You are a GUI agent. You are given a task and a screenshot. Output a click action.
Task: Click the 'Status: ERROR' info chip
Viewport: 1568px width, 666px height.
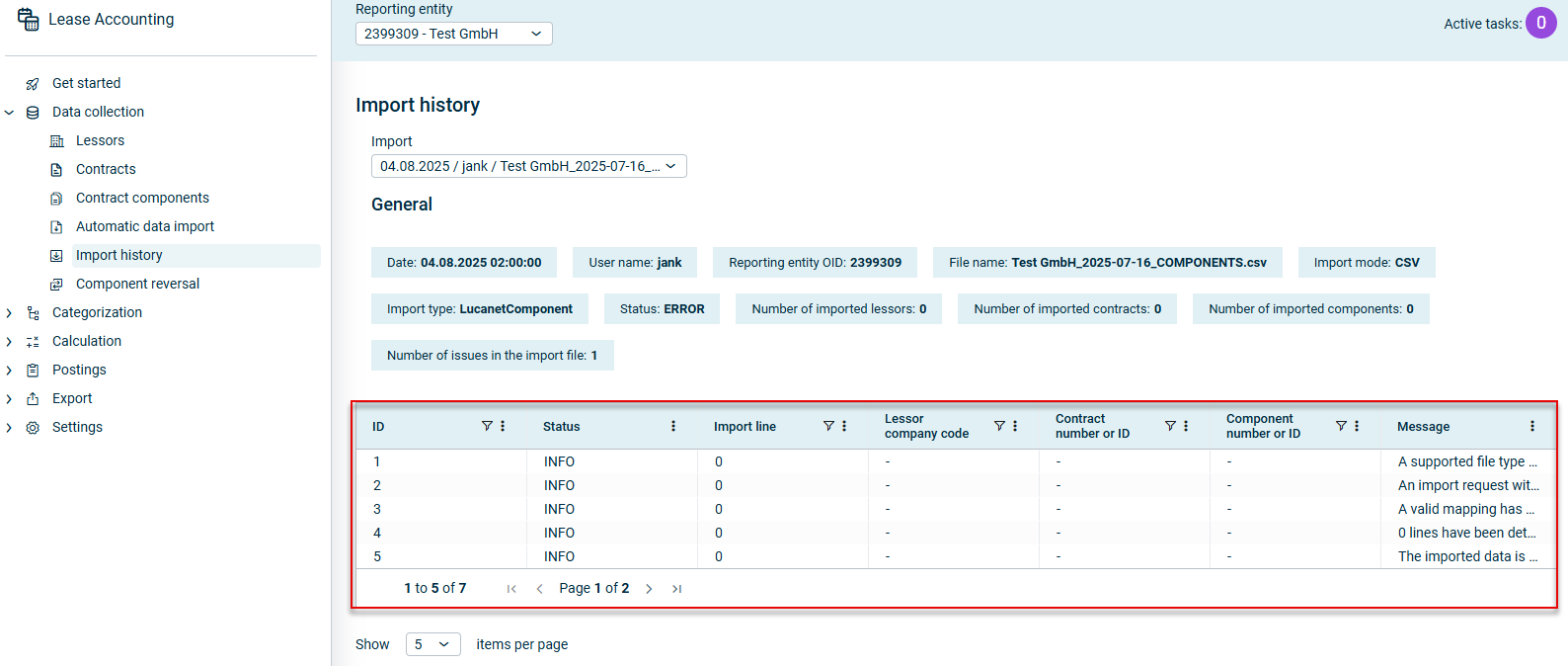(663, 309)
